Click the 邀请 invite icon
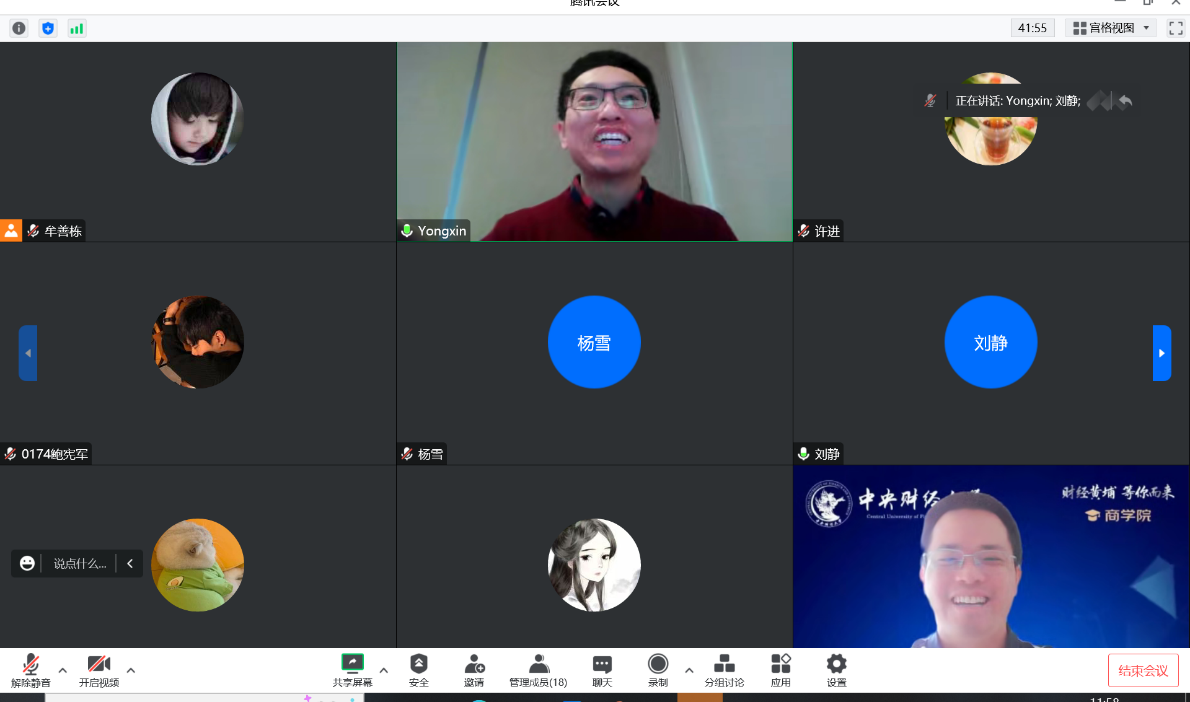 [474, 669]
